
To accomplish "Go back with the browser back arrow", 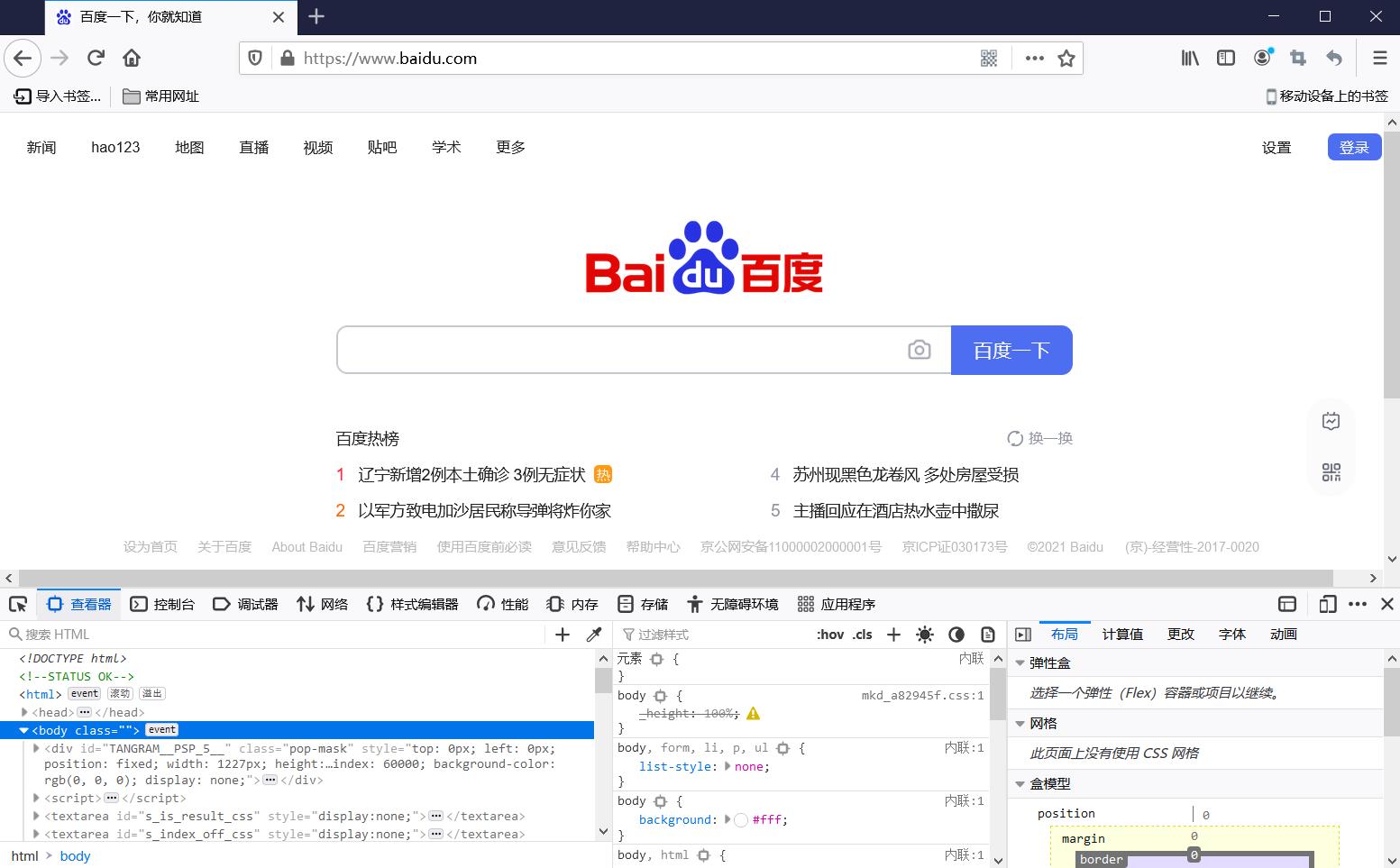I will click(23, 59).
